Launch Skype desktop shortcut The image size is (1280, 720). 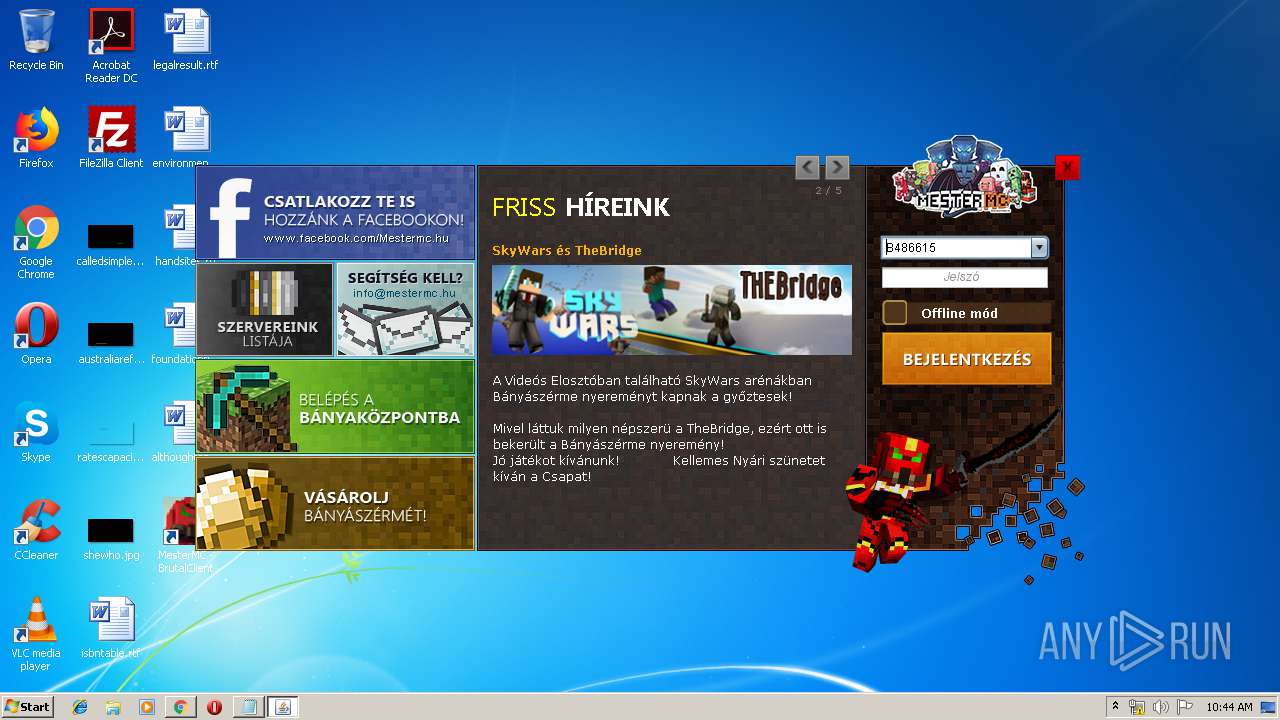(36, 432)
